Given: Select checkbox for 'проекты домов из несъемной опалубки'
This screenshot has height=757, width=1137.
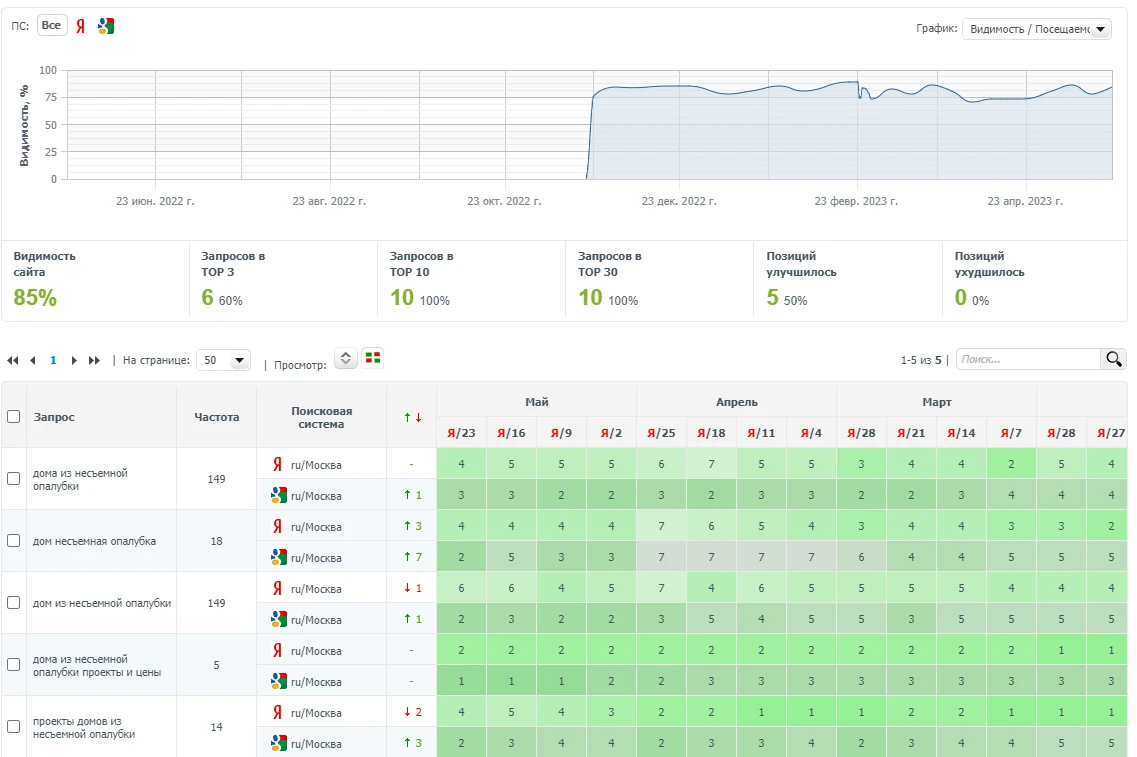Looking at the screenshot, I should (14, 727).
